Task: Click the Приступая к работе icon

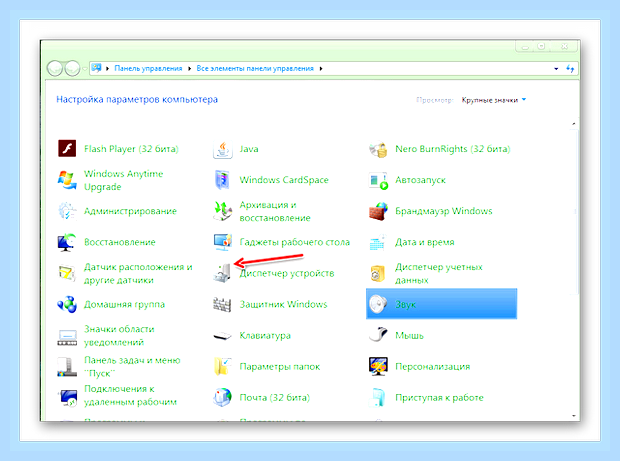Action: pyautogui.click(x=378, y=398)
